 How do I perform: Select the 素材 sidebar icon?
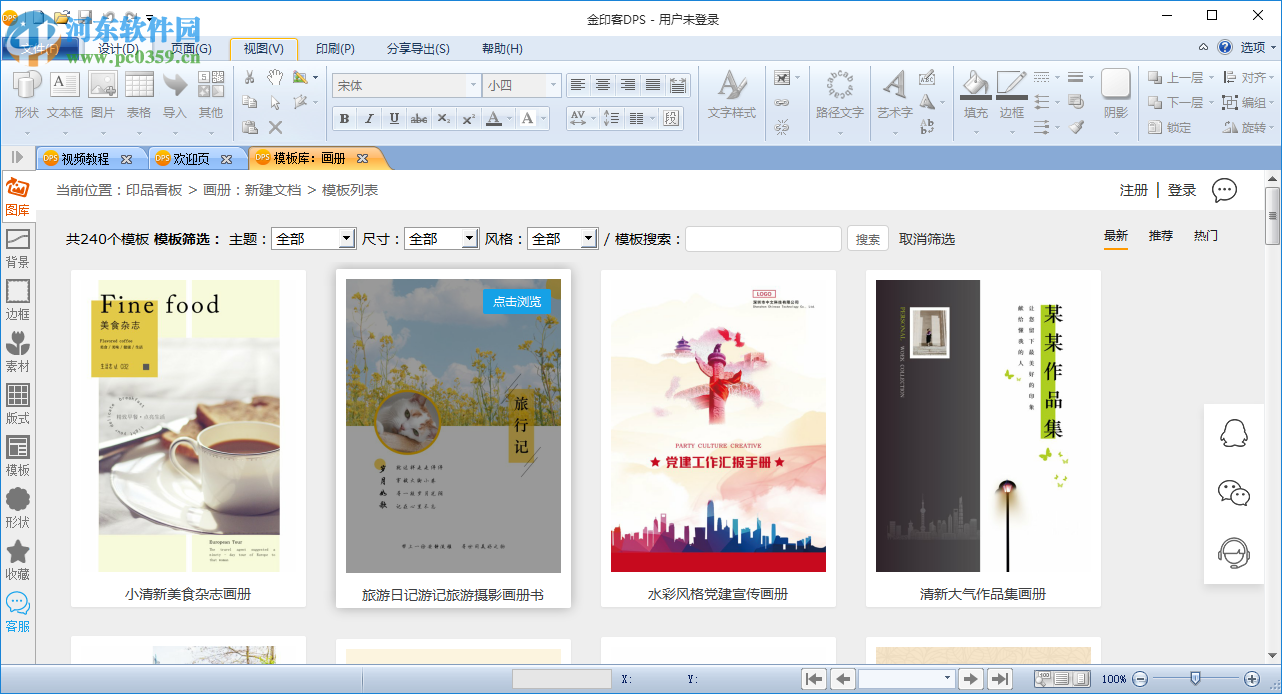click(18, 351)
